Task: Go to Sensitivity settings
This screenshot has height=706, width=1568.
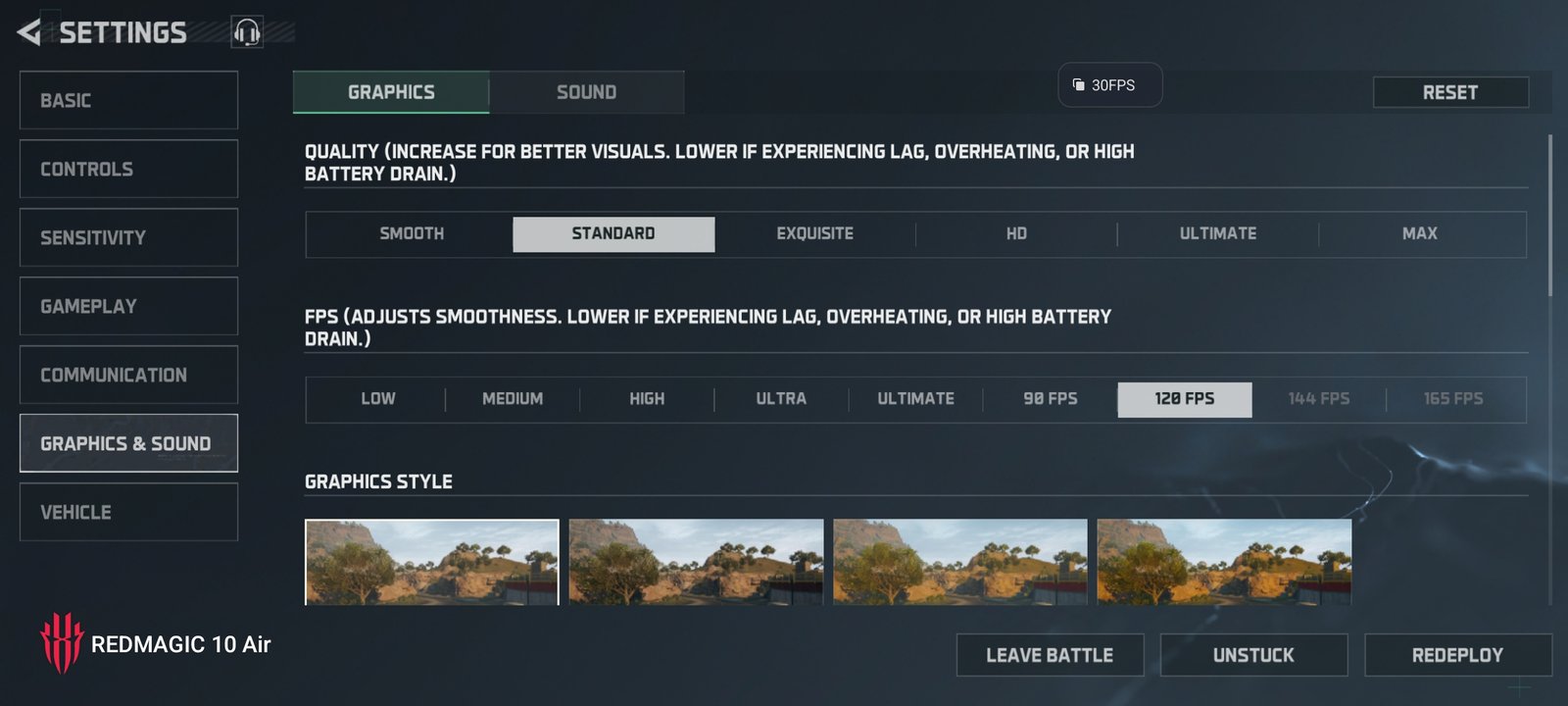Action: [x=128, y=237]
